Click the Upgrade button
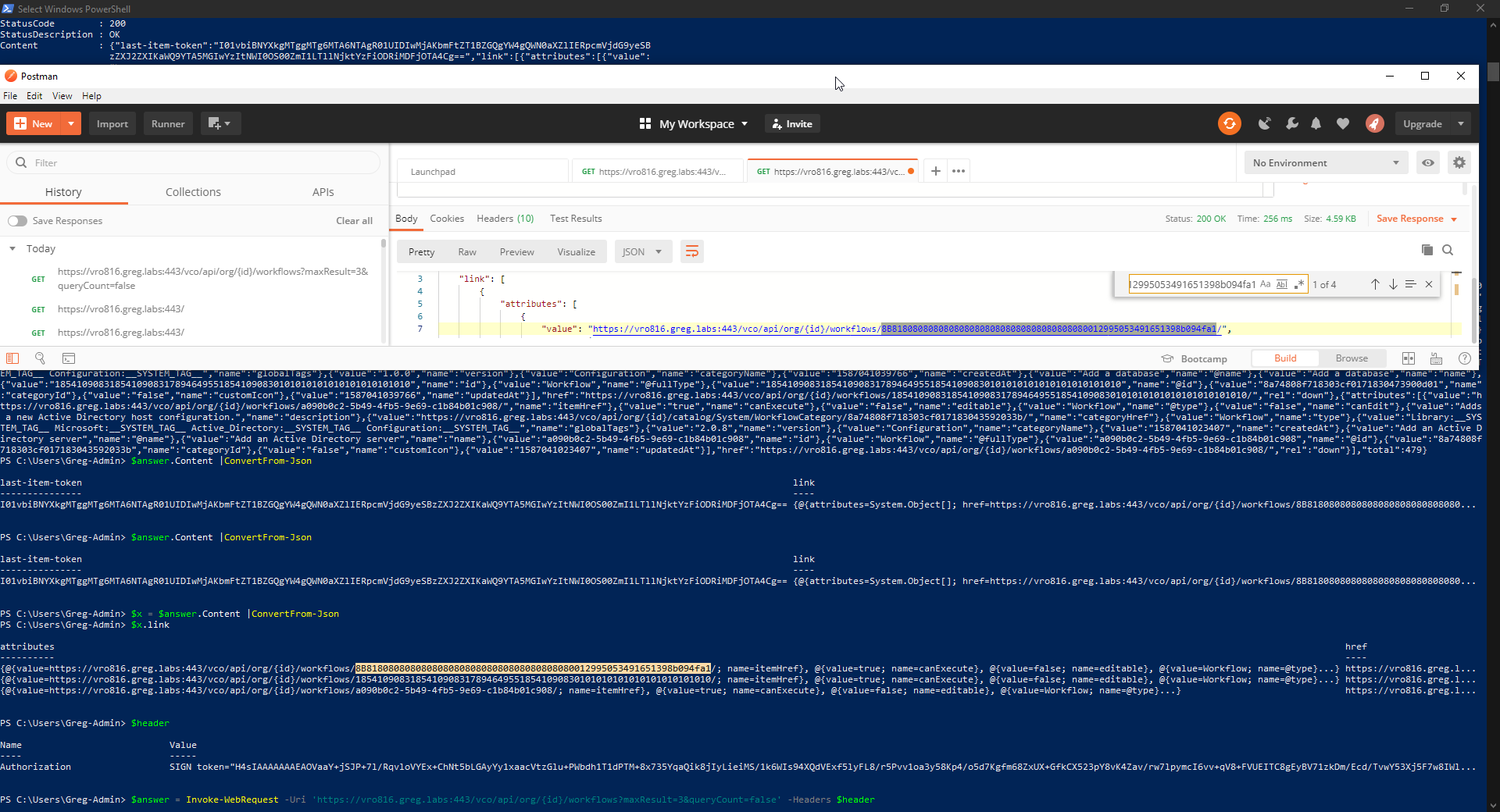This screenshot has width=1500, height=812. point(1423,123)
